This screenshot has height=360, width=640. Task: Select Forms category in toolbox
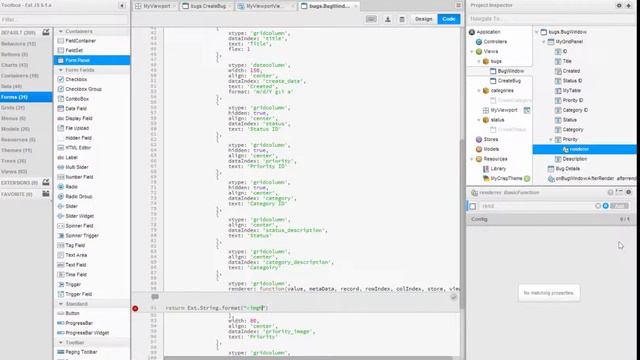click(26, 97)
